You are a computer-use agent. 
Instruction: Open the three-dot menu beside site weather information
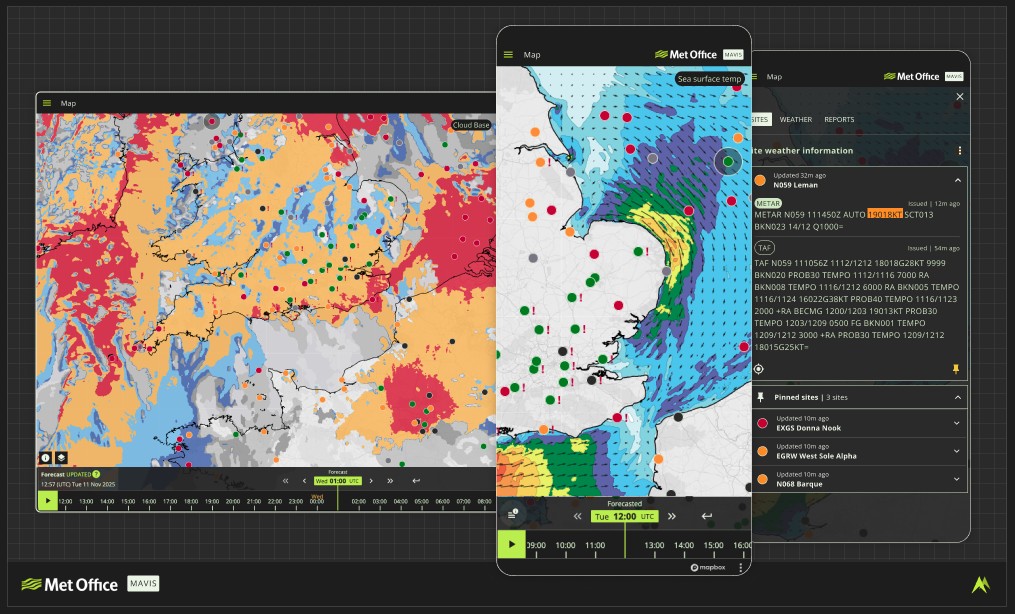pyautogui.click(x=959, y=151)
